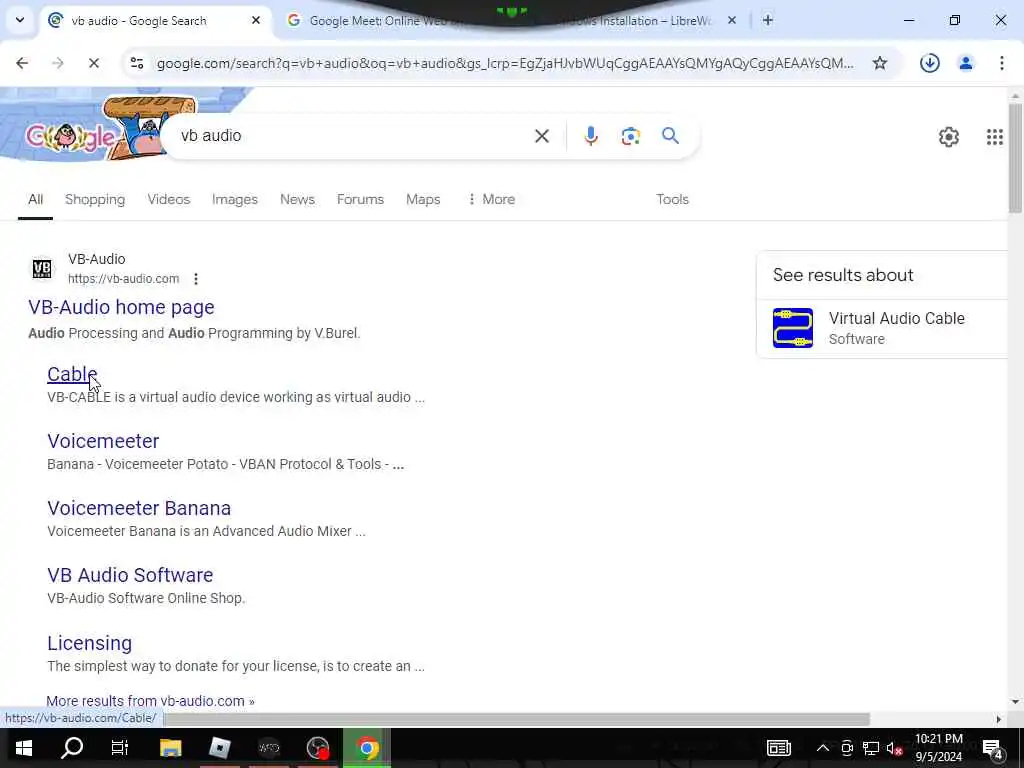Click the forward navigation arrow

57,63
